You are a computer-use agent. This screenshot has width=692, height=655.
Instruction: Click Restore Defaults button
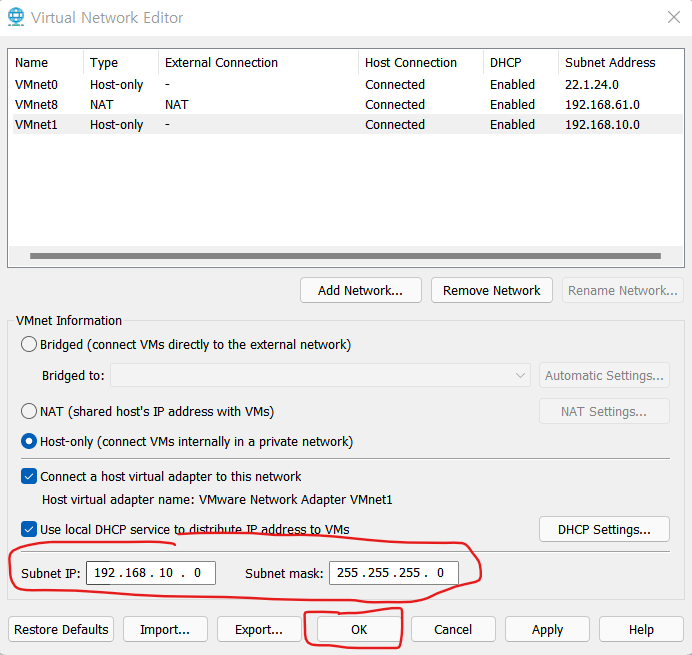(x=61, y=629)
